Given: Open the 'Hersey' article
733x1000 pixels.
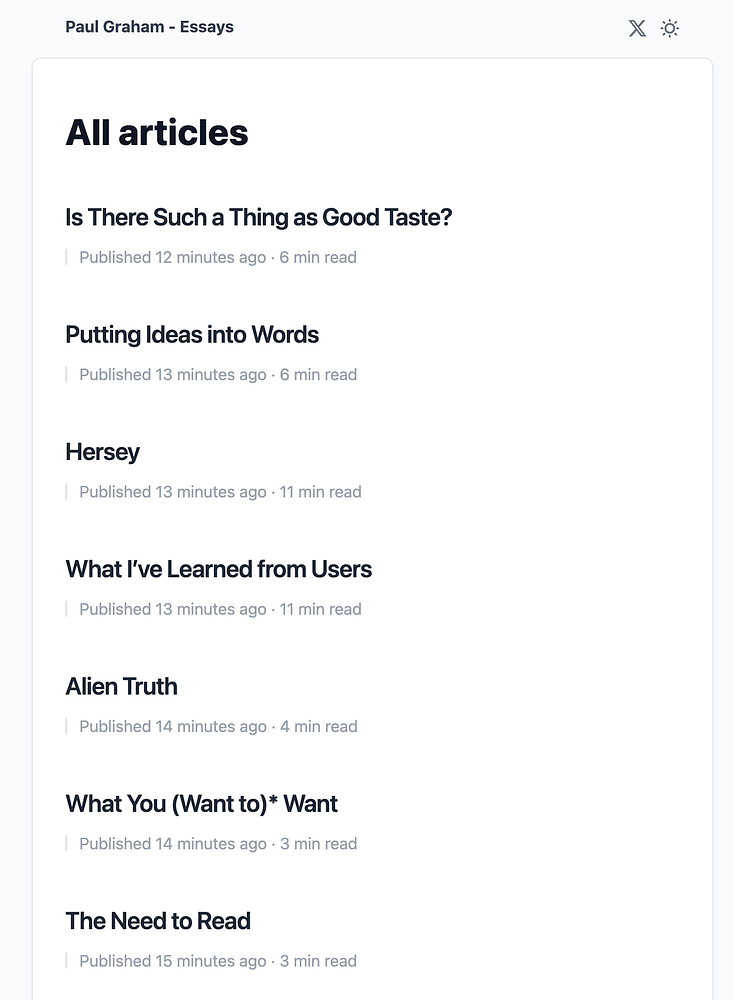Looking at the screenshot, I should (x=102, y=451).
